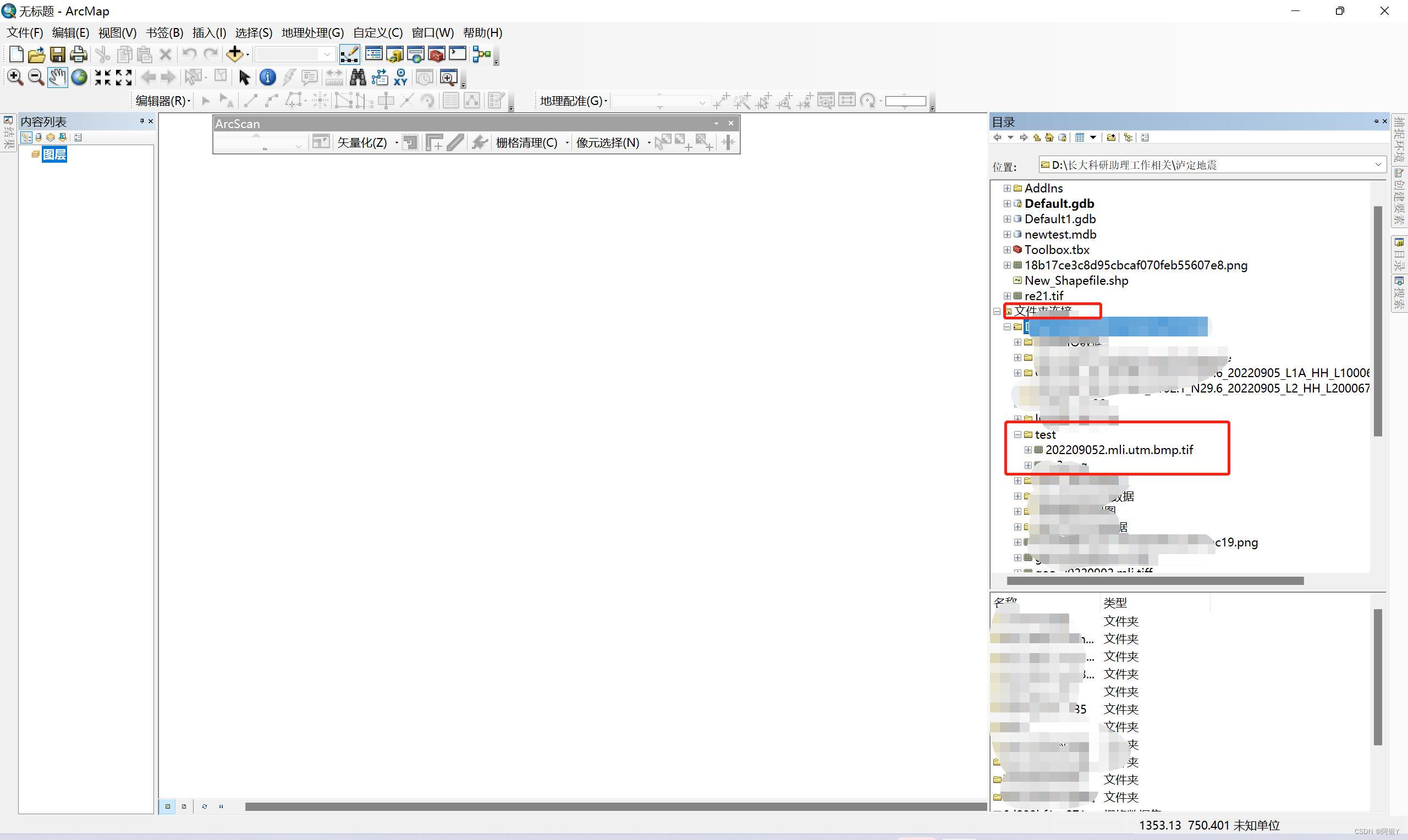Open the Go To XY tool
The width and height of the screenshot is (1408, 840).
(401, 78)
